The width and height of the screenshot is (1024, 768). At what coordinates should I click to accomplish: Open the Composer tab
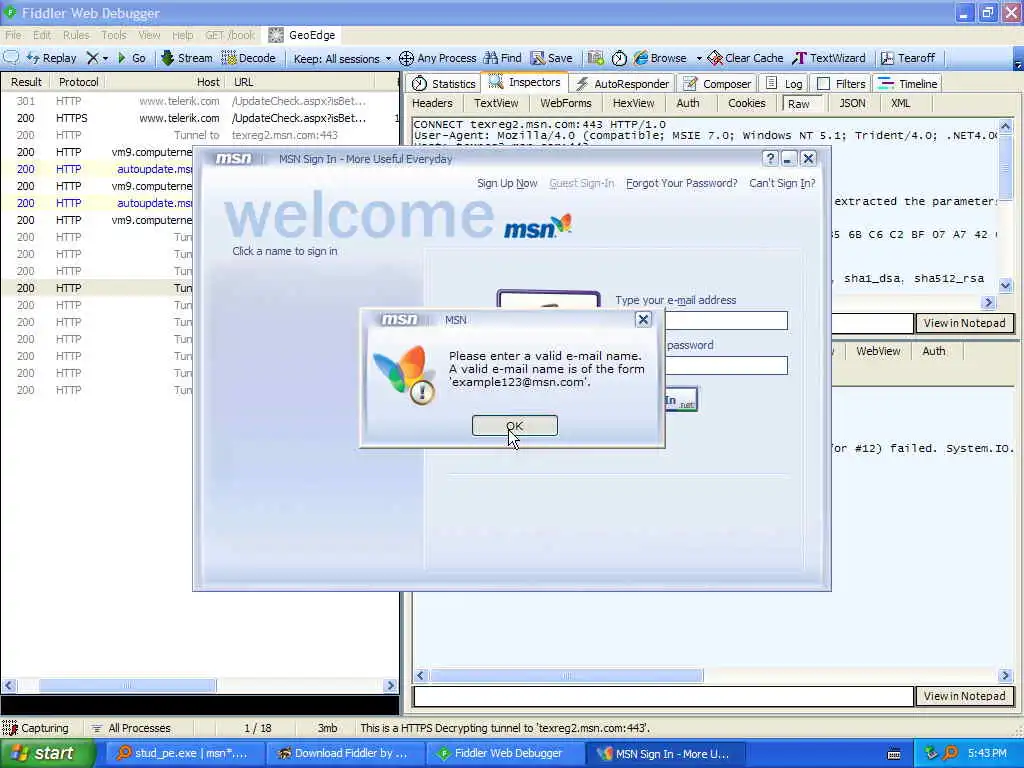[x=717, y=84]
